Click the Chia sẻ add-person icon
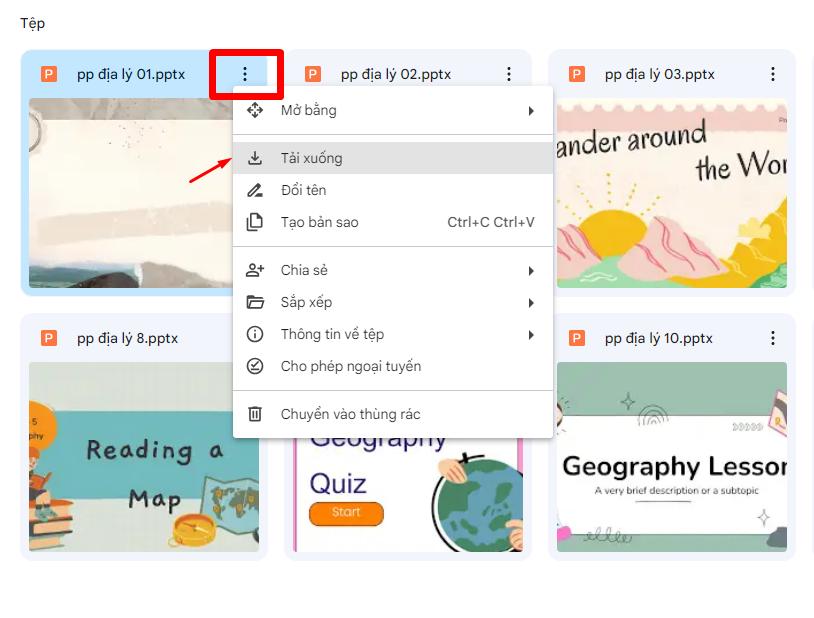The width and height of the screenshot is (814, 618). click(256, 269)
